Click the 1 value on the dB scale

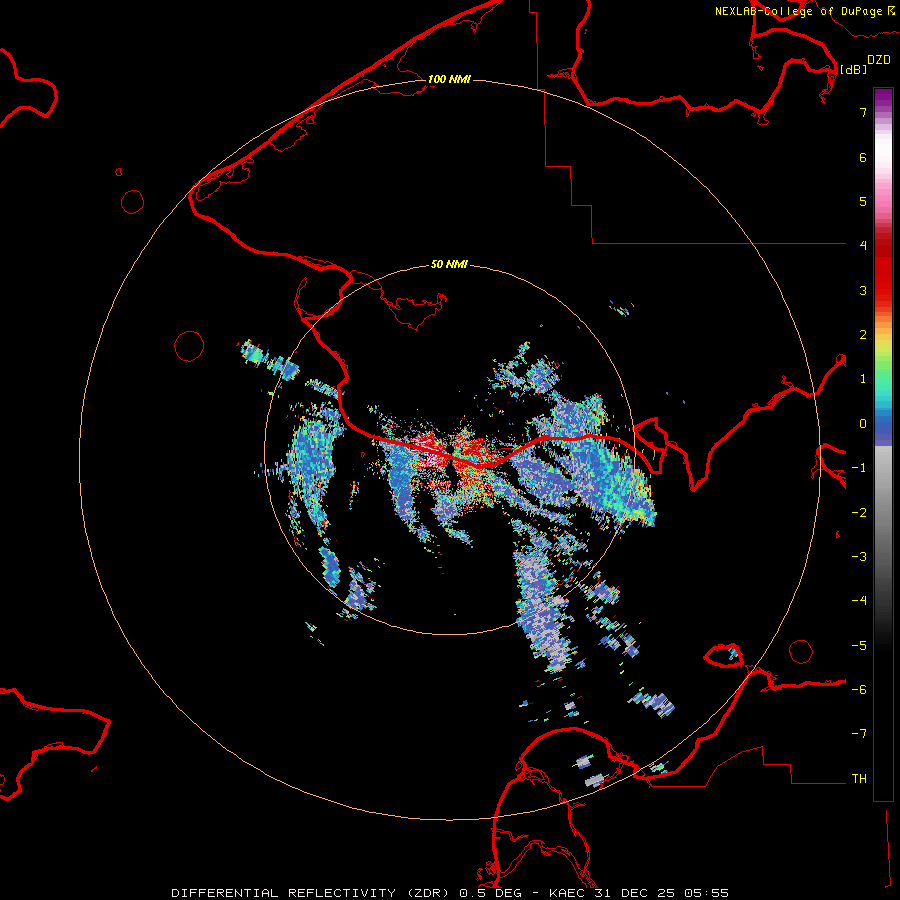(863, 379)
